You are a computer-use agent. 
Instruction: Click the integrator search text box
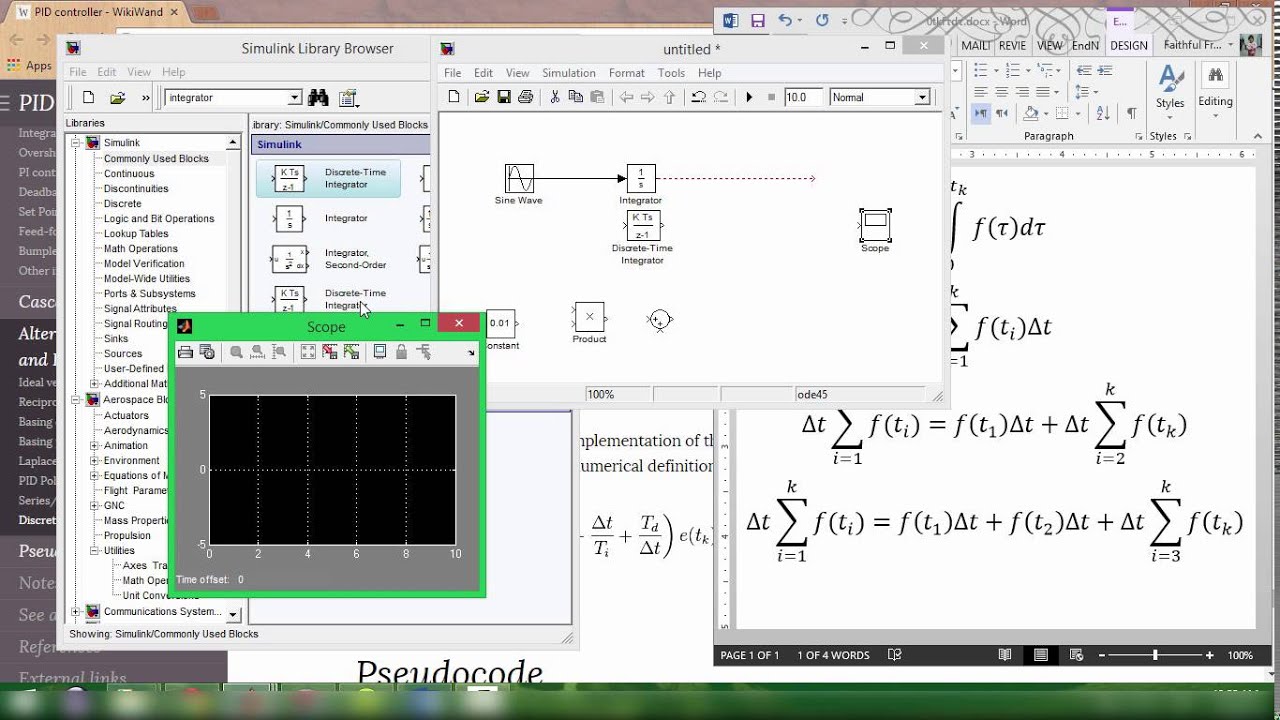click(x=226, y=97)
